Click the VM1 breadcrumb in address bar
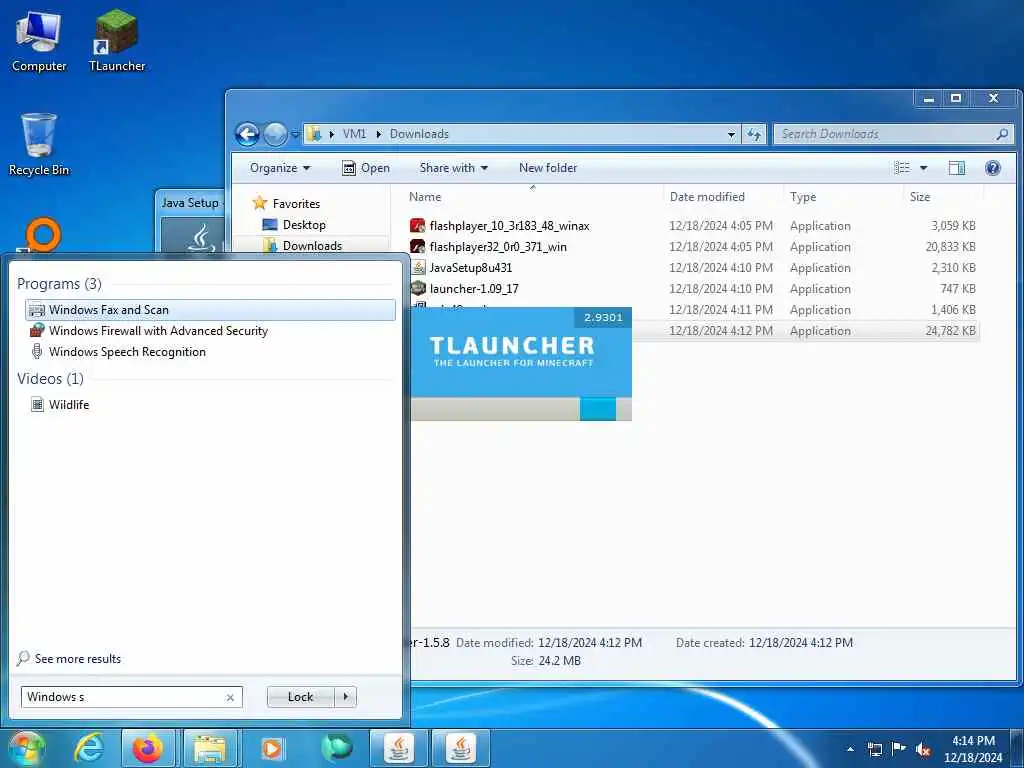The image size is (1024, 768). click(x=354, y=134)
